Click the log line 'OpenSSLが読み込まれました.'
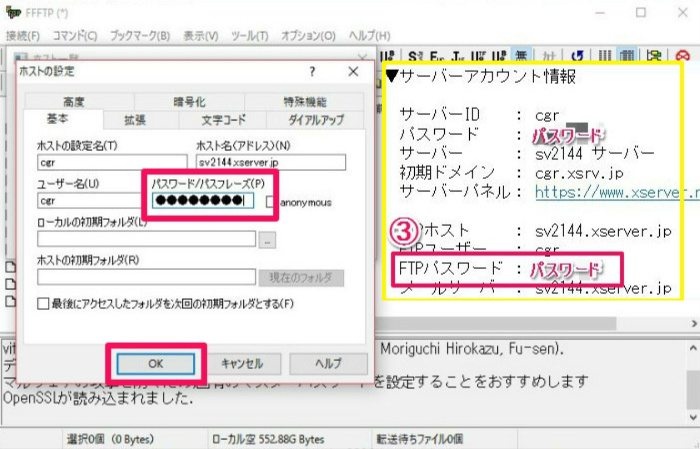700x449 pixels. coord(98,398)
